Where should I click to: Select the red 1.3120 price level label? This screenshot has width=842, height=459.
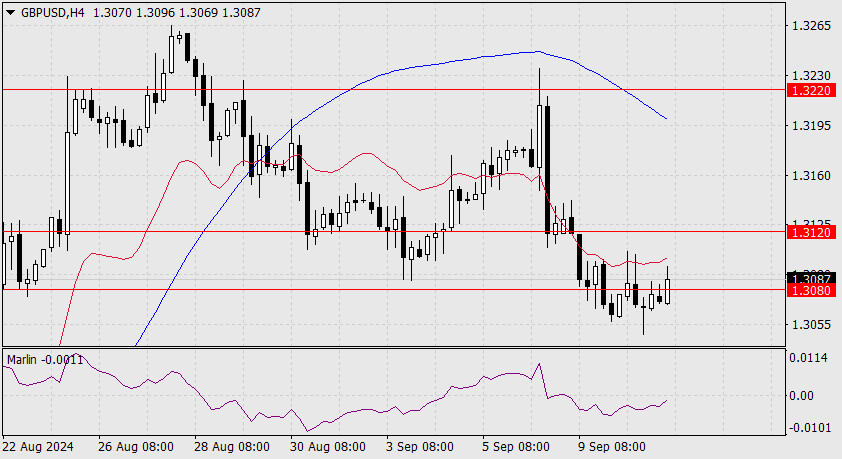[811, 232]
